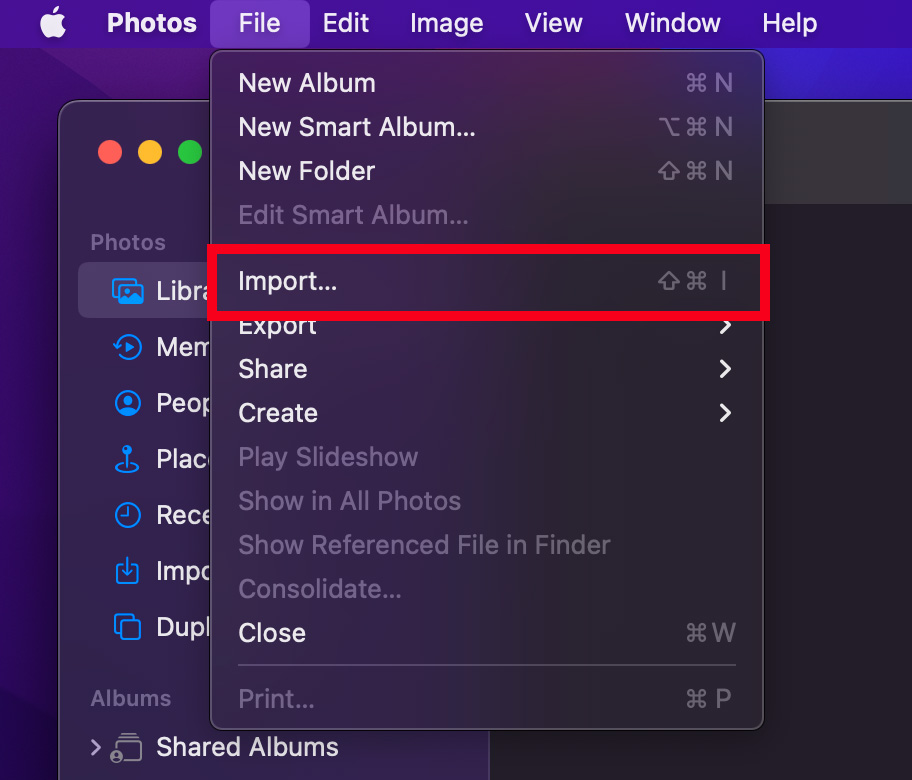The width and height of the screenshot is (912, 780).
Task: Open Duplicates via its sidebar icon
Action: [x=127, y=627]
